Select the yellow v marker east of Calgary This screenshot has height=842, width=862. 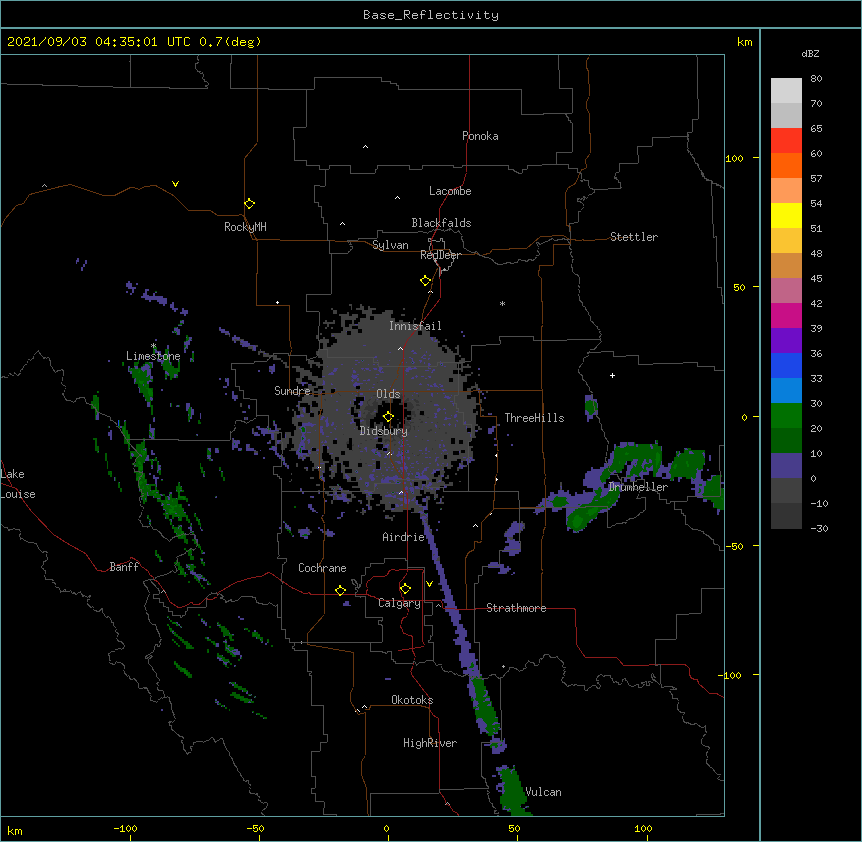pyautogui.click(x=429, y=584)
